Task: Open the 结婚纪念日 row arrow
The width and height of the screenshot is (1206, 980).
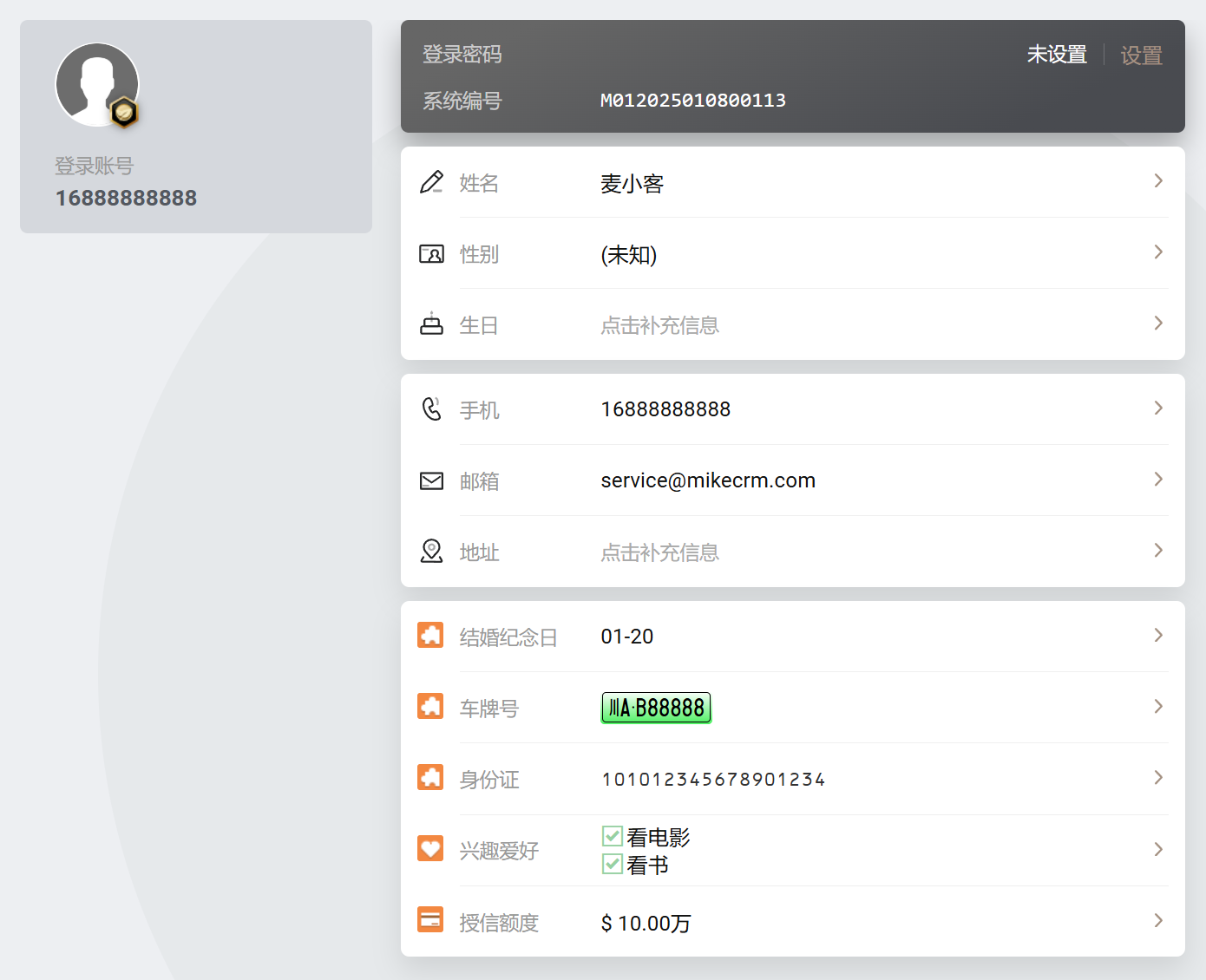Action: 1158,636
